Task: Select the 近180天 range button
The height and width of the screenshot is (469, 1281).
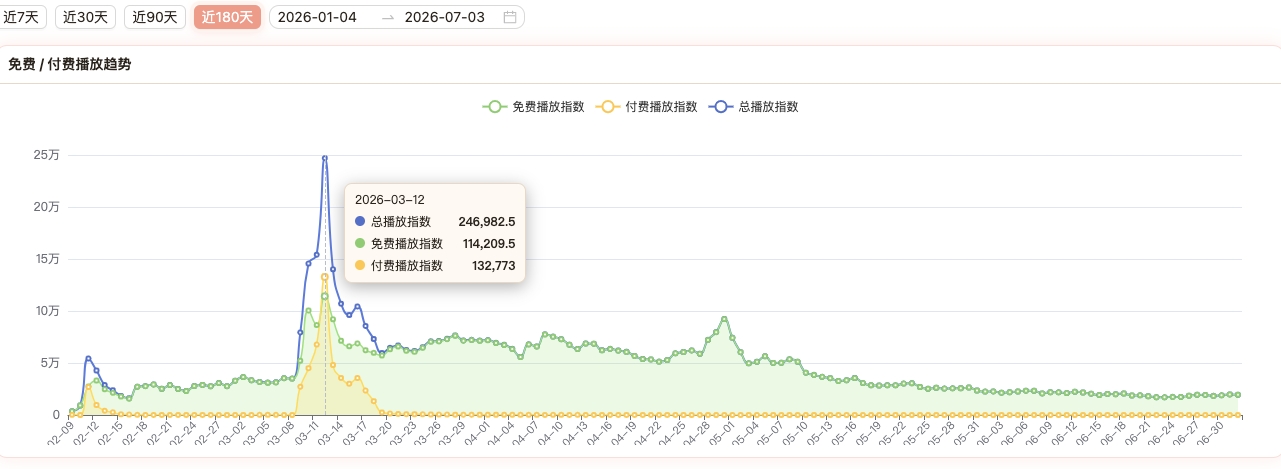Action: tap(227, 17)
